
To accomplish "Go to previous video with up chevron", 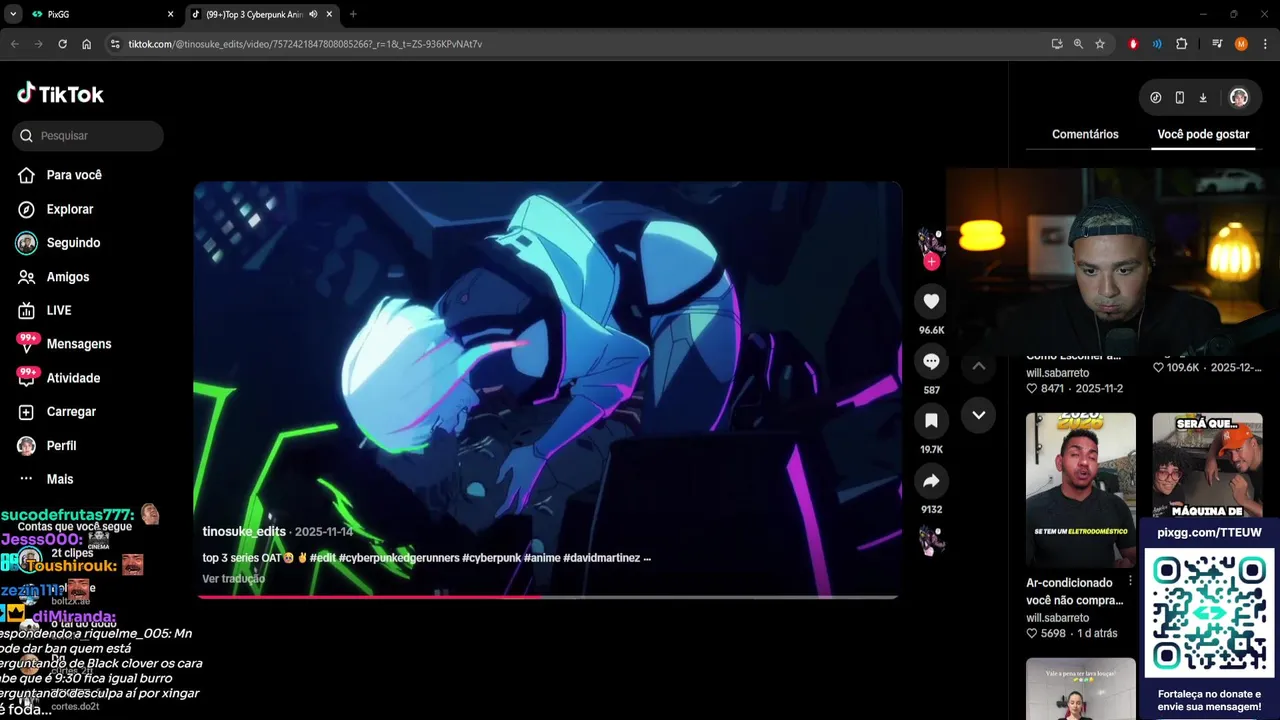I will coord(979,366).
